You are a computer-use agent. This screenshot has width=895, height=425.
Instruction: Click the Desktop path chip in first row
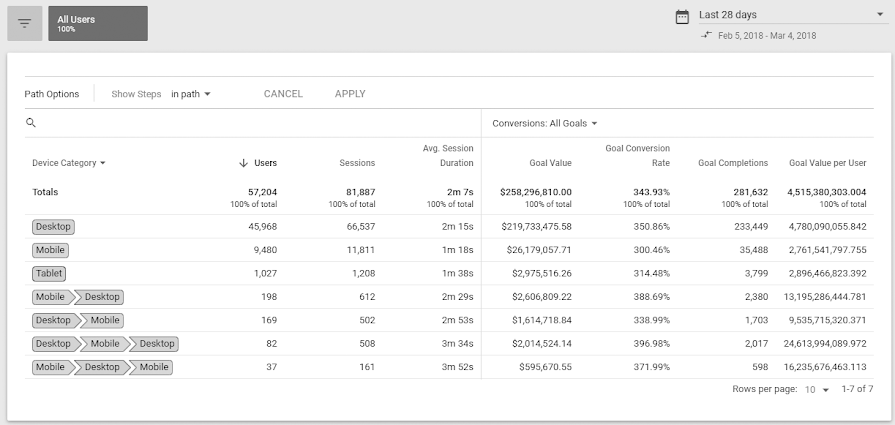(53, 227)
